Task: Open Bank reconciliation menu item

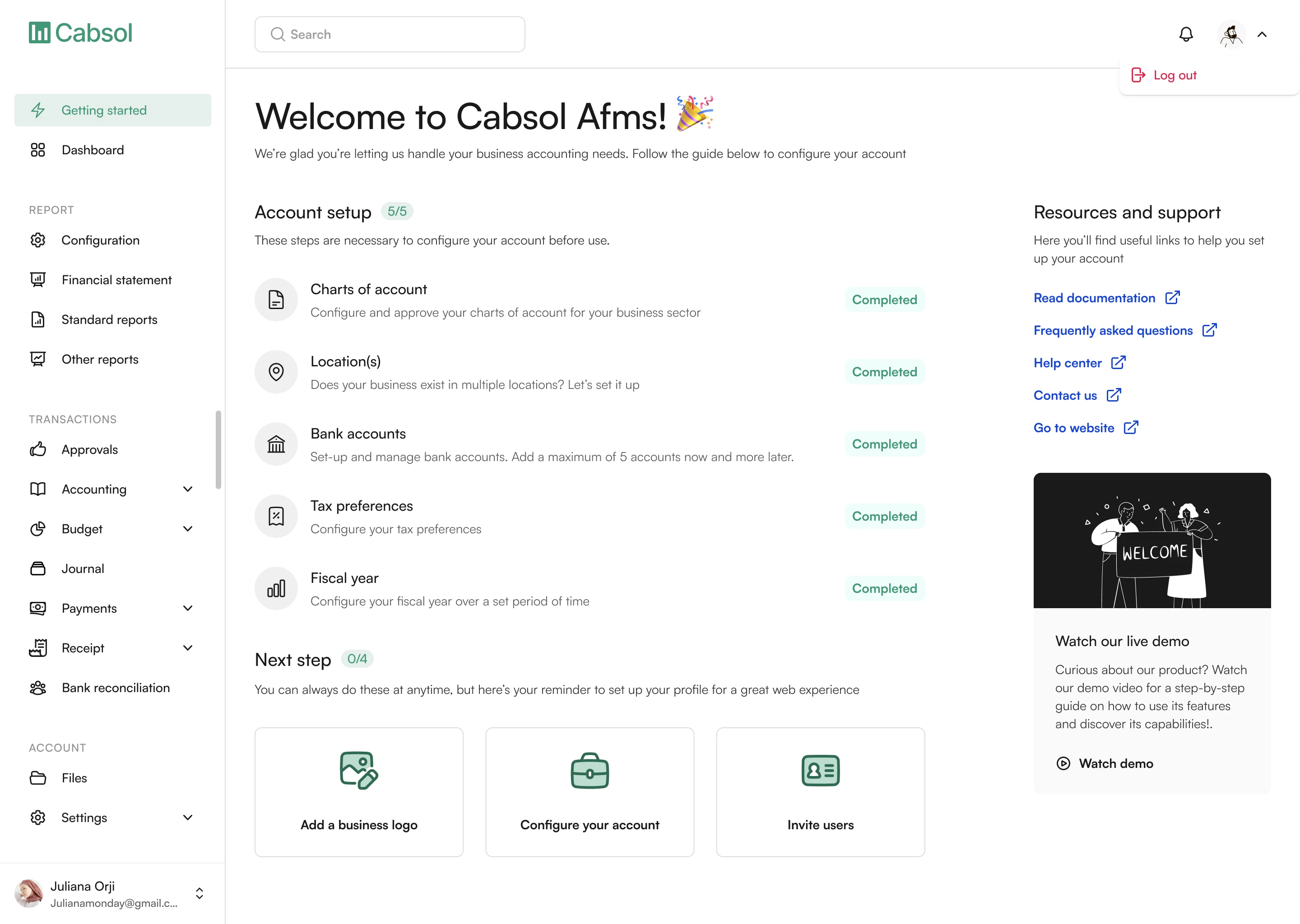Action: (116, 688)
